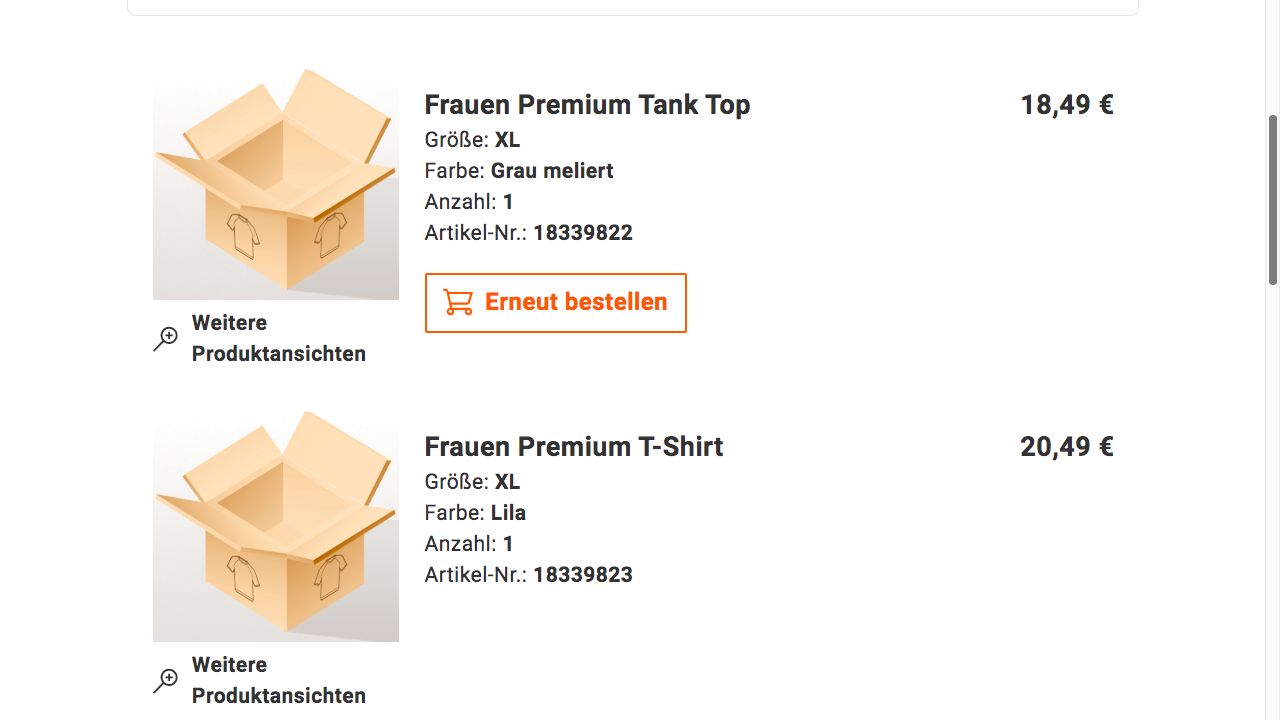Open Weitere Produktansichten for the T-Shirt
Screen dimensions: 1280x720
278,680
